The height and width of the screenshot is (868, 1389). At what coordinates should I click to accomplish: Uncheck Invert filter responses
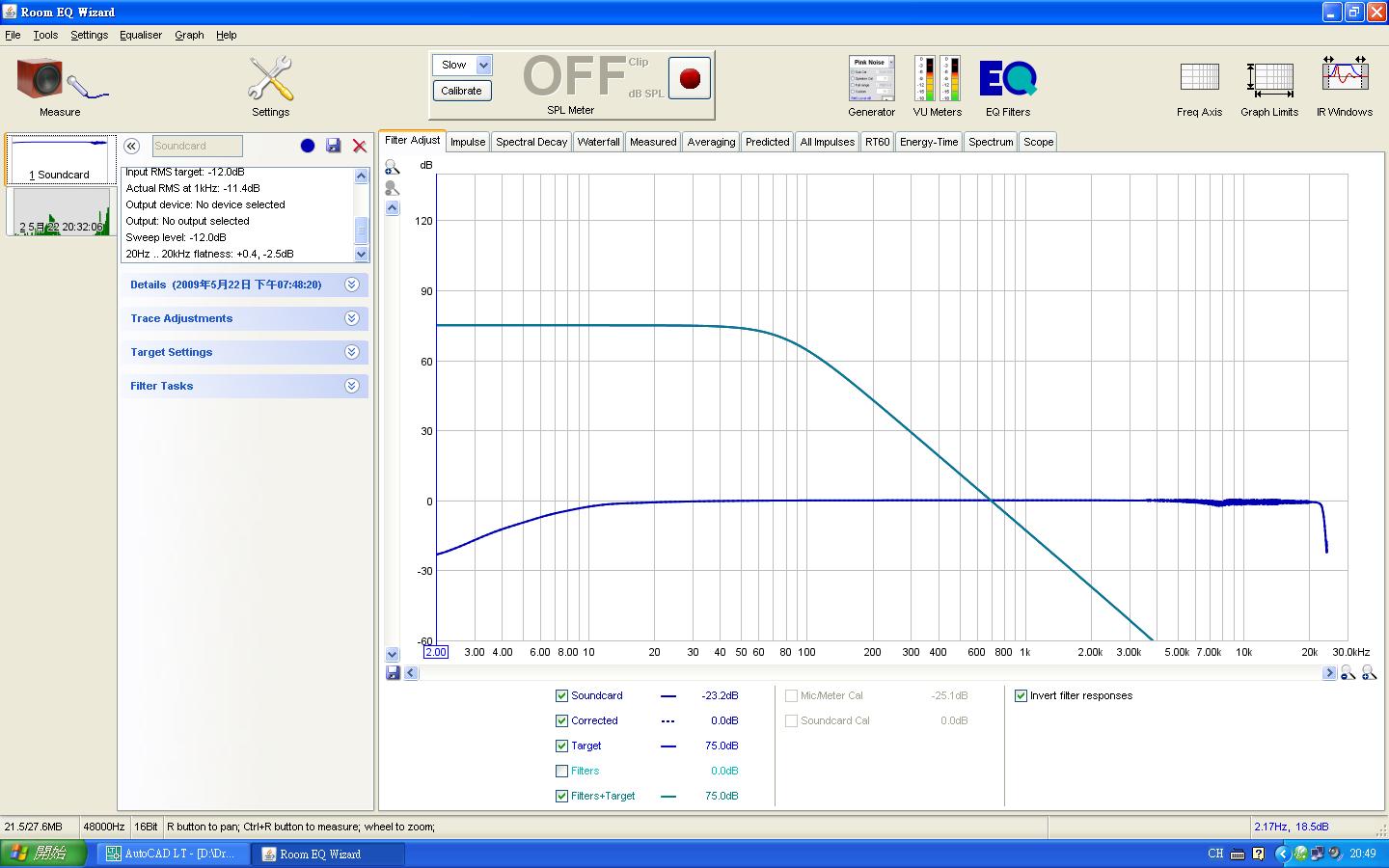pyautogui.click(x=1021, y=695)
